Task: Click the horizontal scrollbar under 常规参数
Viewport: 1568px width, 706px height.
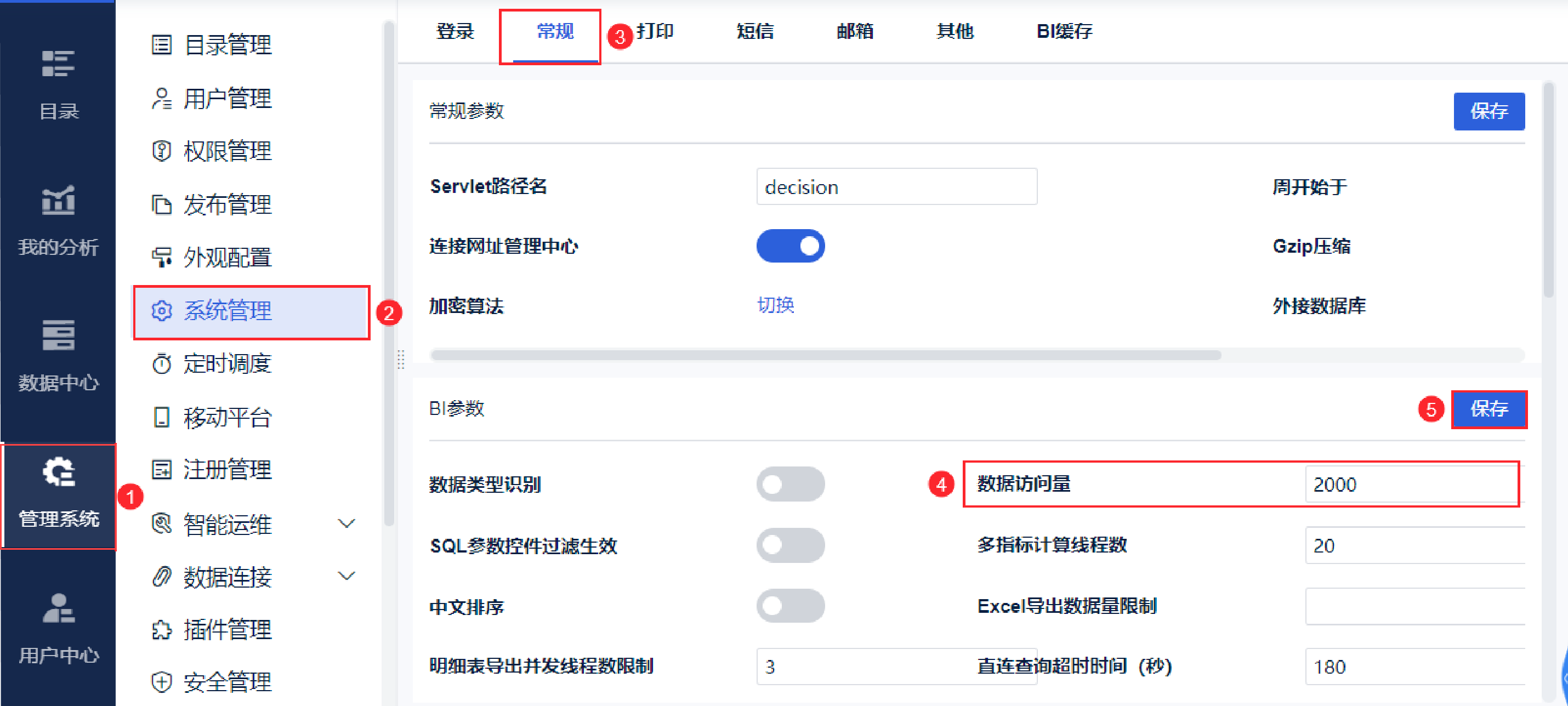Action: click(x=825, y=355)
